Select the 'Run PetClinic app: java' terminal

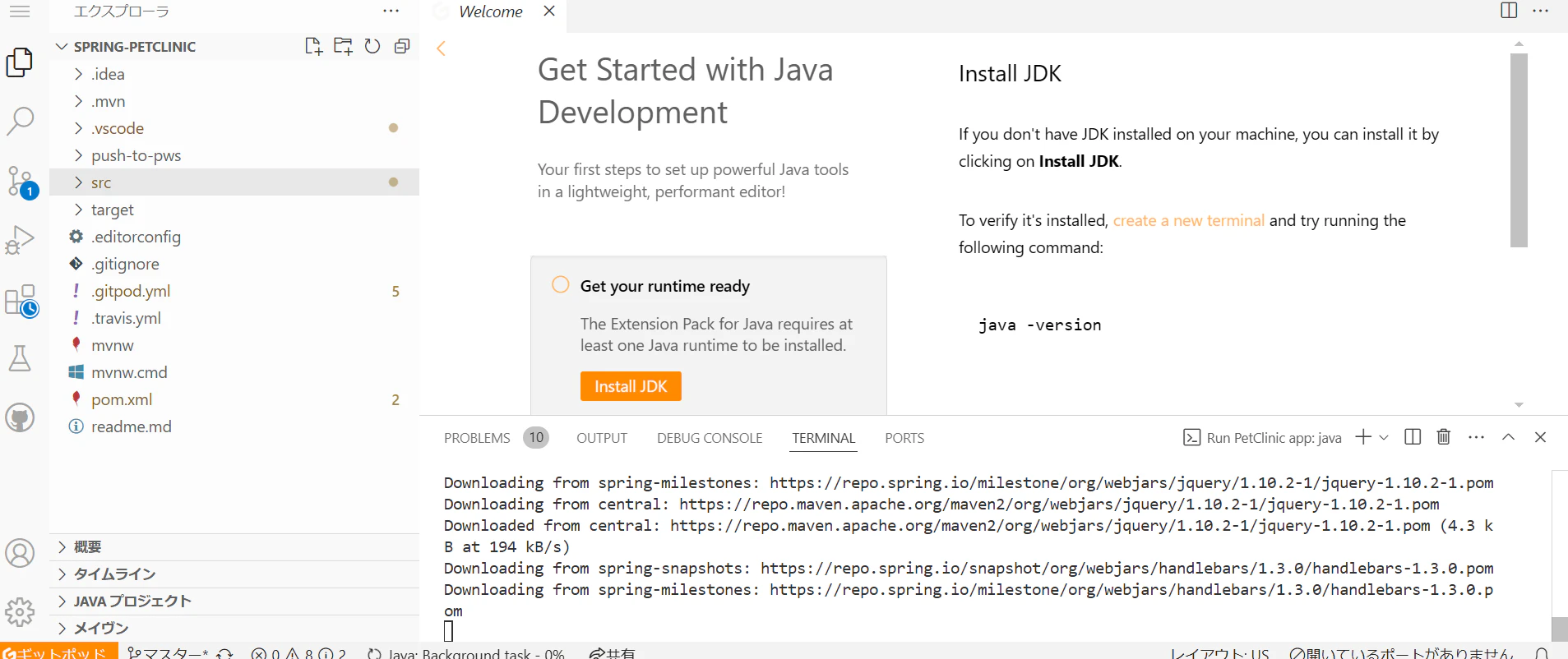coord(1262,438)
